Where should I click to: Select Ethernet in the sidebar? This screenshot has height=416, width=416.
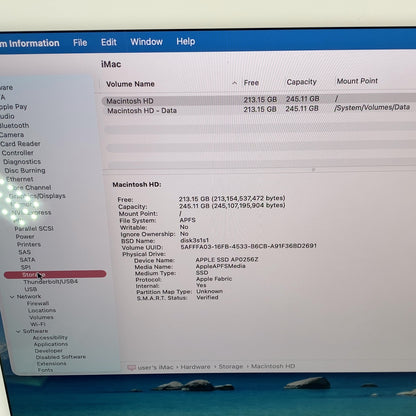tap(20, 179)
